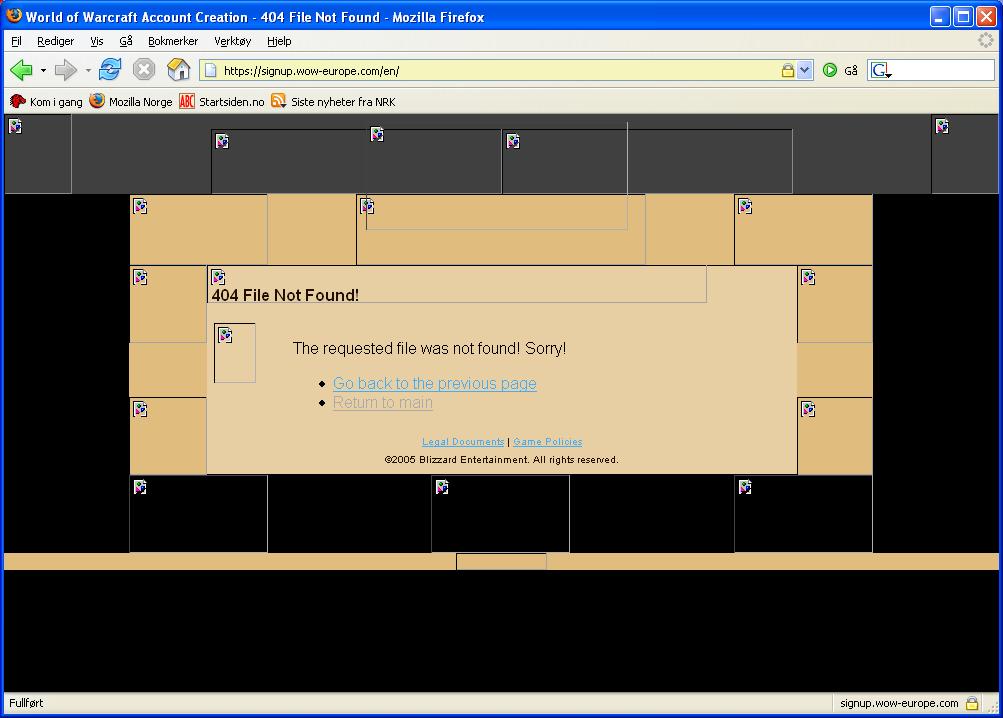The width and height of the screenshot is (1003, 718).
Task: Expand the address bar URL dropdown
Action: pos(805,70)
